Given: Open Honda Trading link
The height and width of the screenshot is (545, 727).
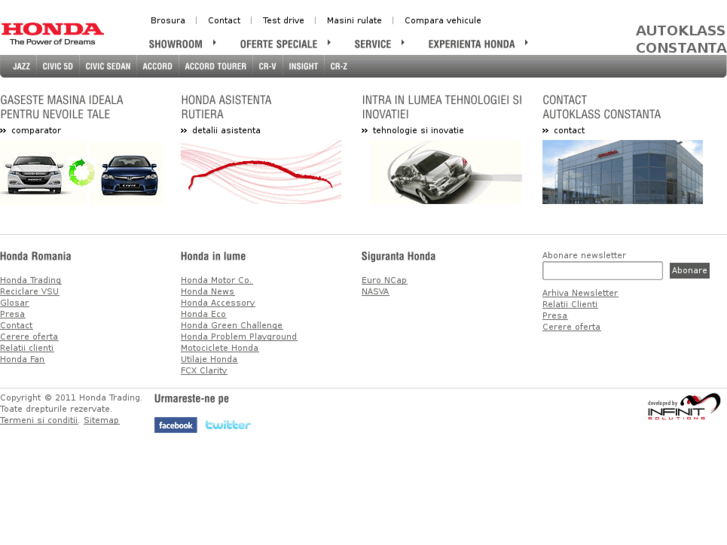Looking at the screenshot, I should (x=31, y=280).
